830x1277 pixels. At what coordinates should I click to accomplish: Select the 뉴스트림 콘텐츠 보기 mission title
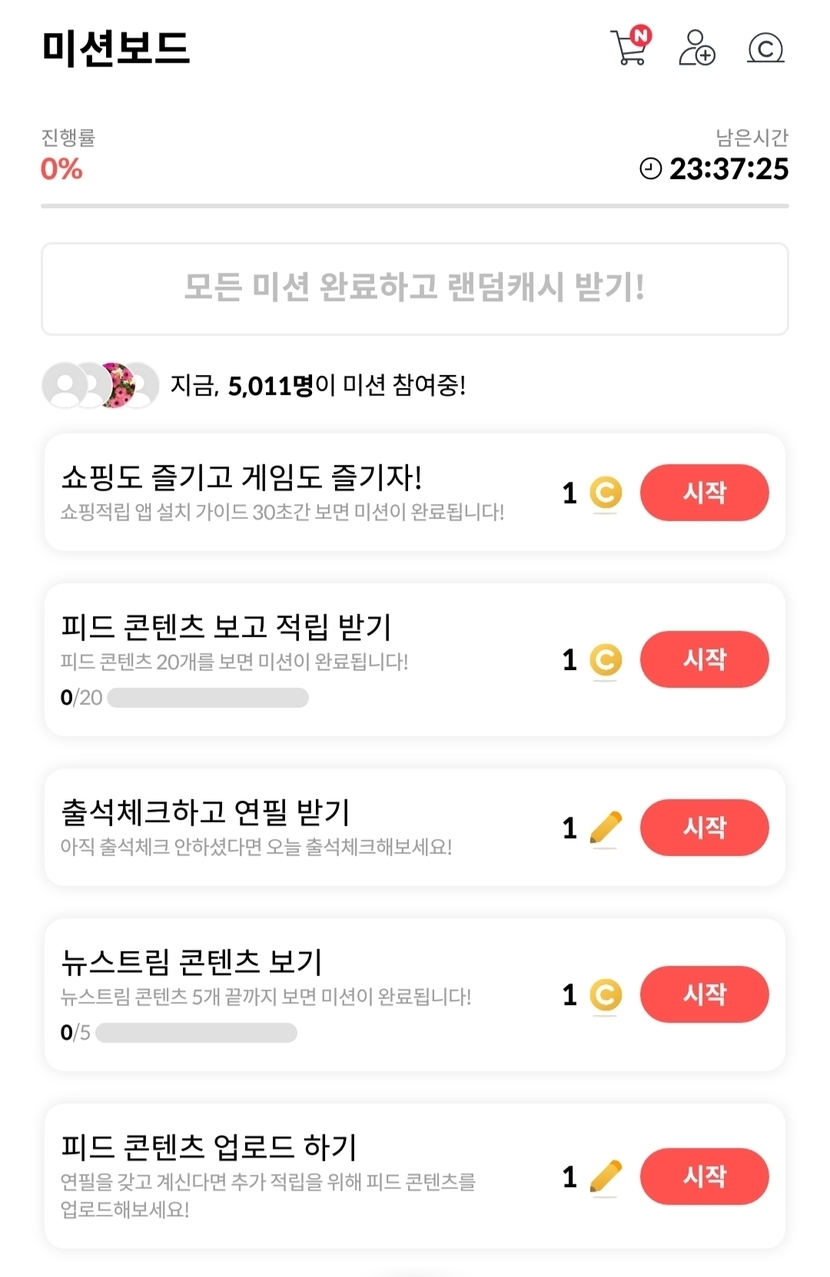tap(191, 962)
